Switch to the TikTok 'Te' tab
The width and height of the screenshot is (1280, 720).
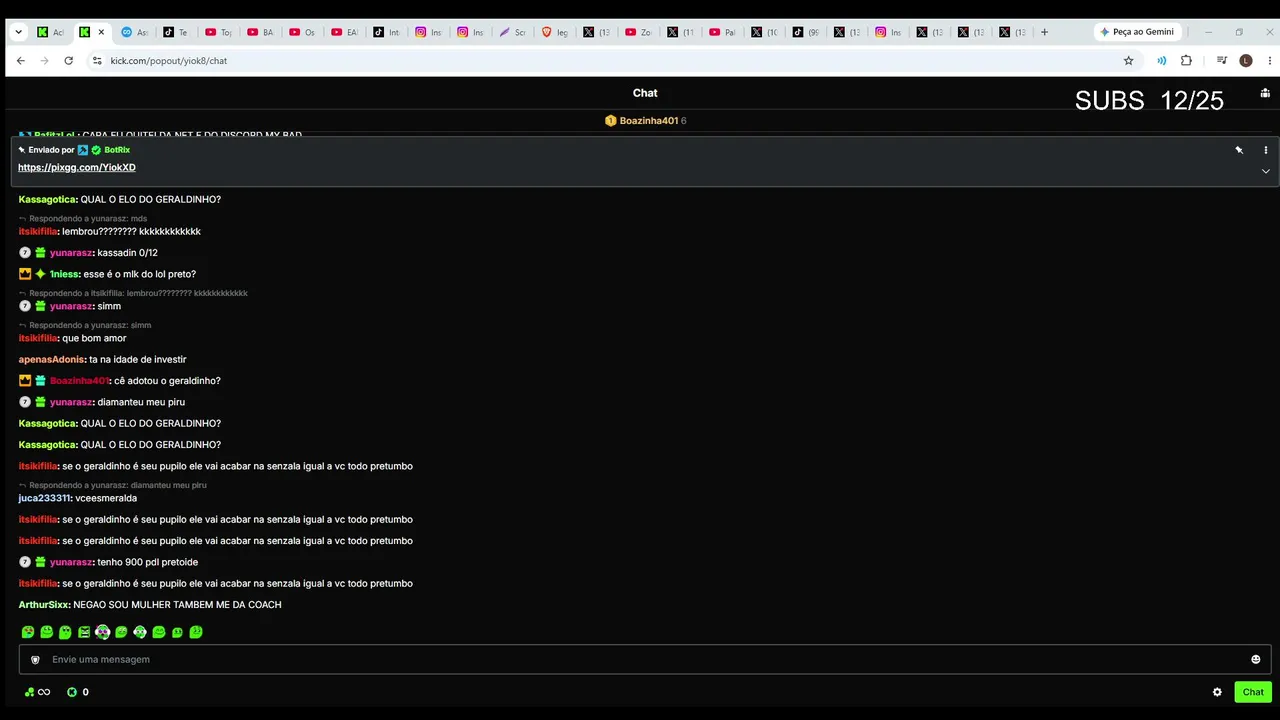(177, 32)
